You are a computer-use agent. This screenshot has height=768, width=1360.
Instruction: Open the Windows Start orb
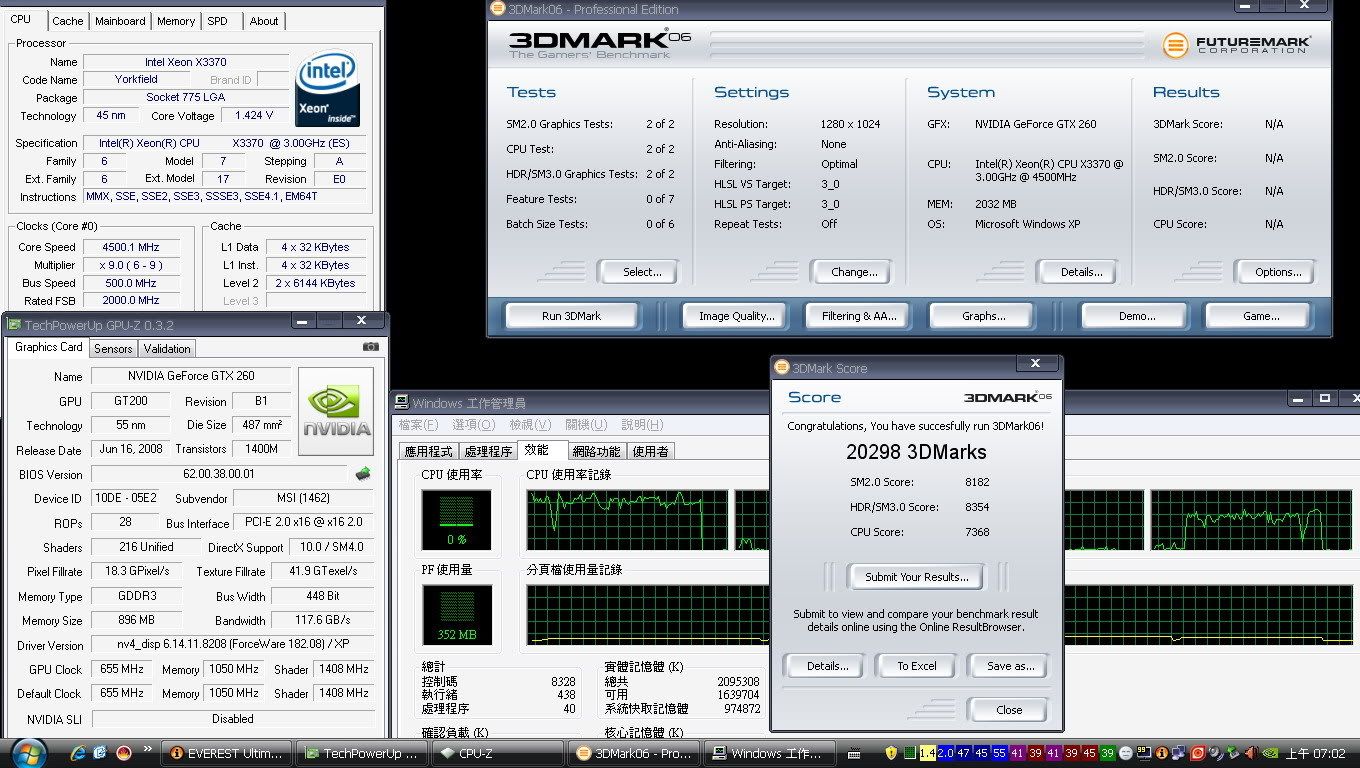27,751
